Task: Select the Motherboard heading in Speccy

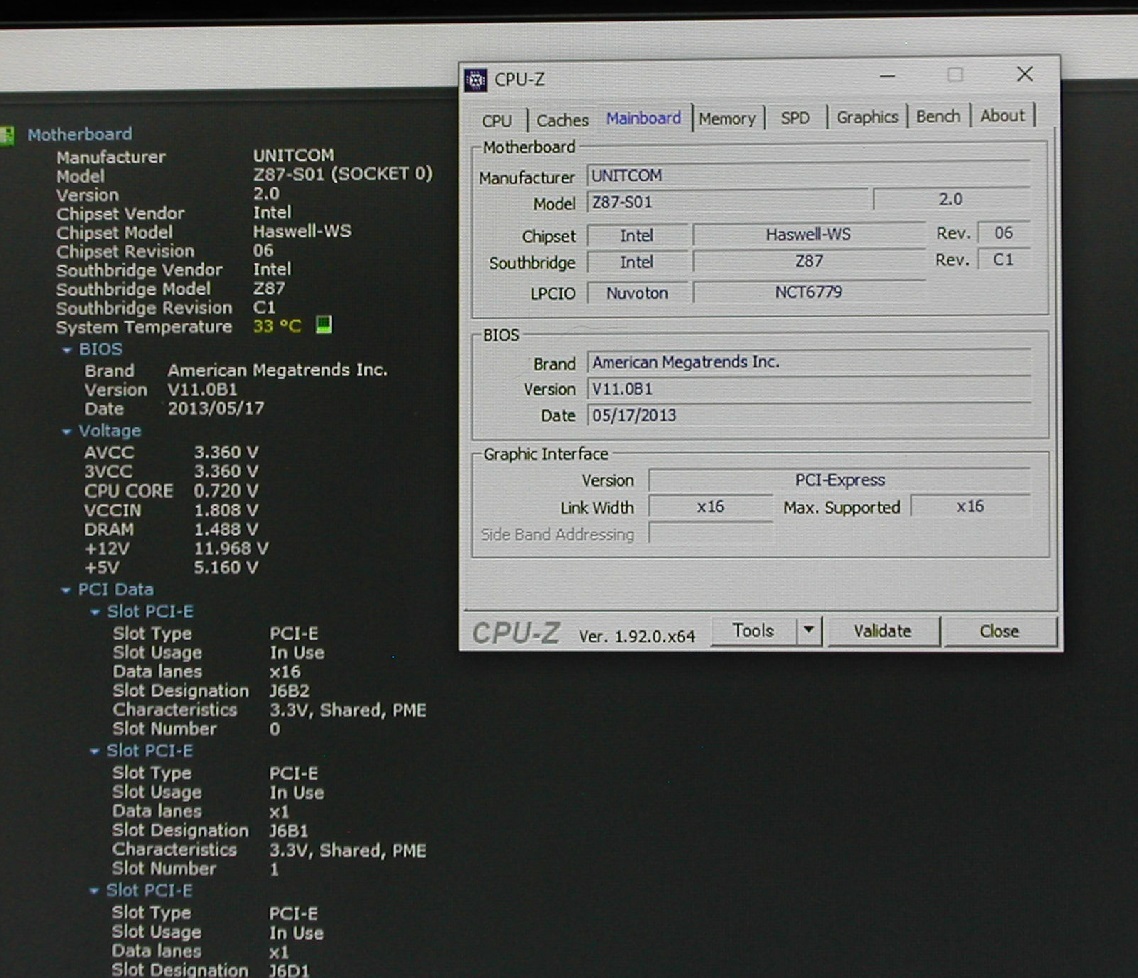Action: [x=80, y=135]
